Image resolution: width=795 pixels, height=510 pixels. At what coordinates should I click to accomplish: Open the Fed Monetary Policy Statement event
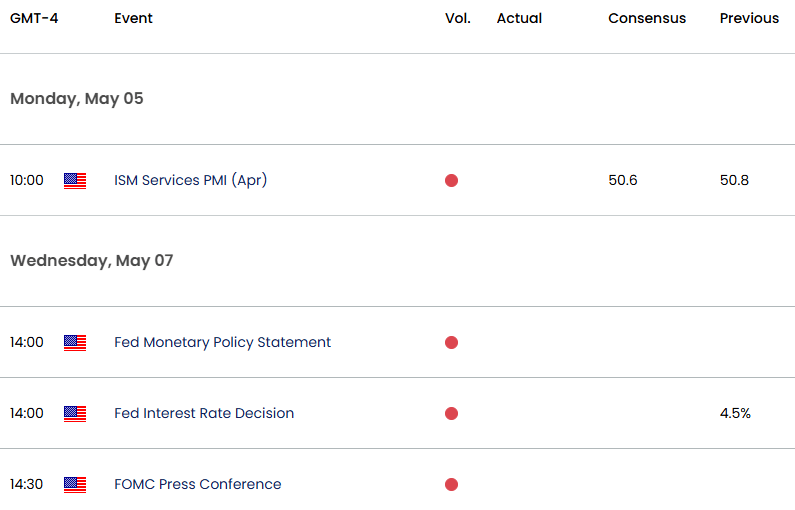click(223, 343)
